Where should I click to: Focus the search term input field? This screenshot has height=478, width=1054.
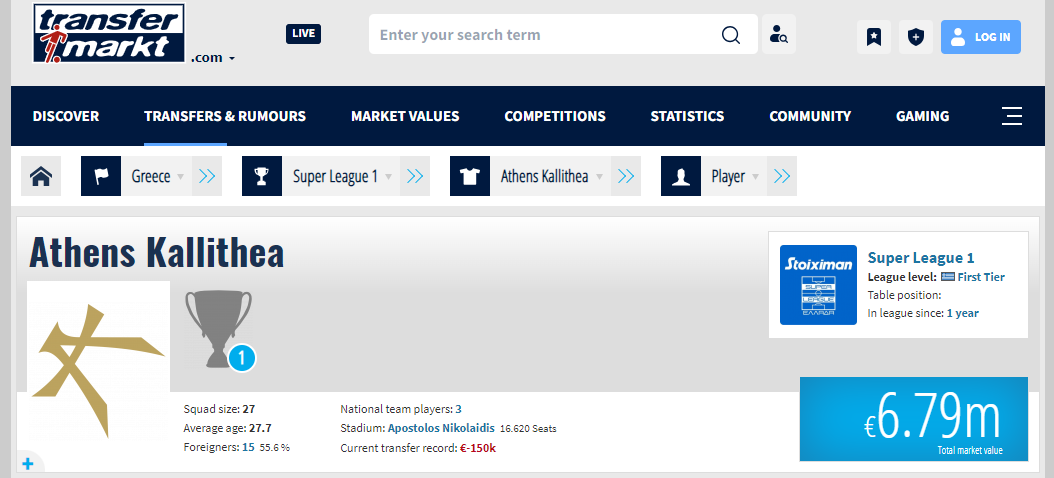click(x=545, y=35)
